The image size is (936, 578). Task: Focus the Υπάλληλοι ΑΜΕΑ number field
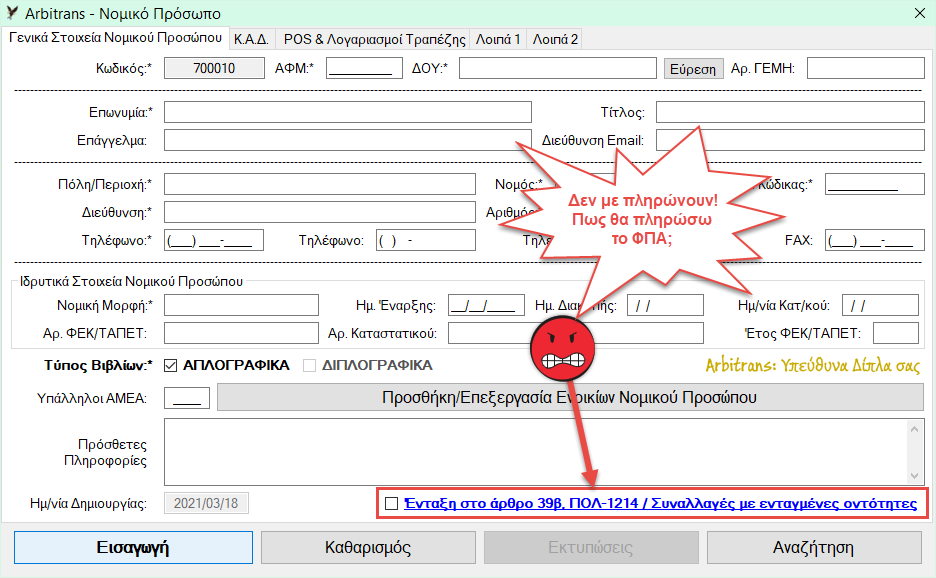[x=187, y=398]
